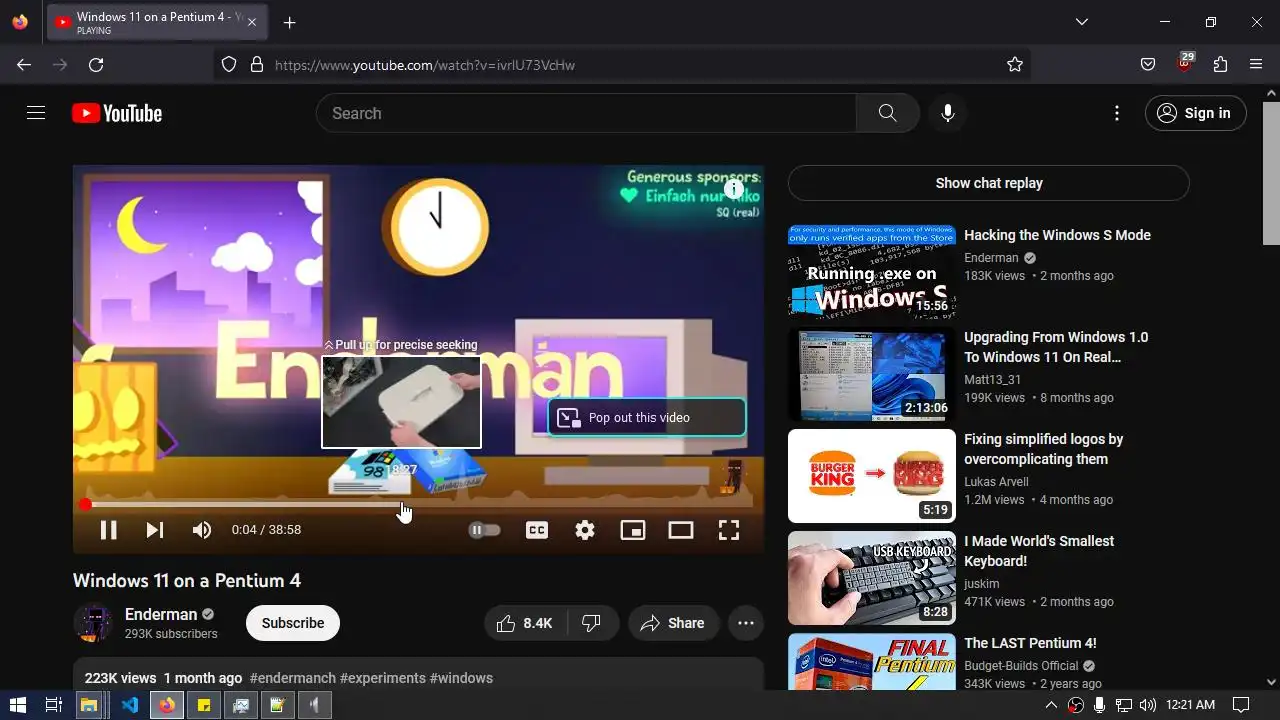
Task: Share this video
Action: tap(673, 623)
